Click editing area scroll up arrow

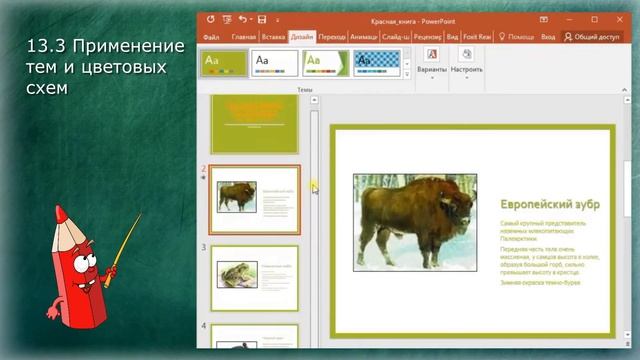click(x=627, y=100)
